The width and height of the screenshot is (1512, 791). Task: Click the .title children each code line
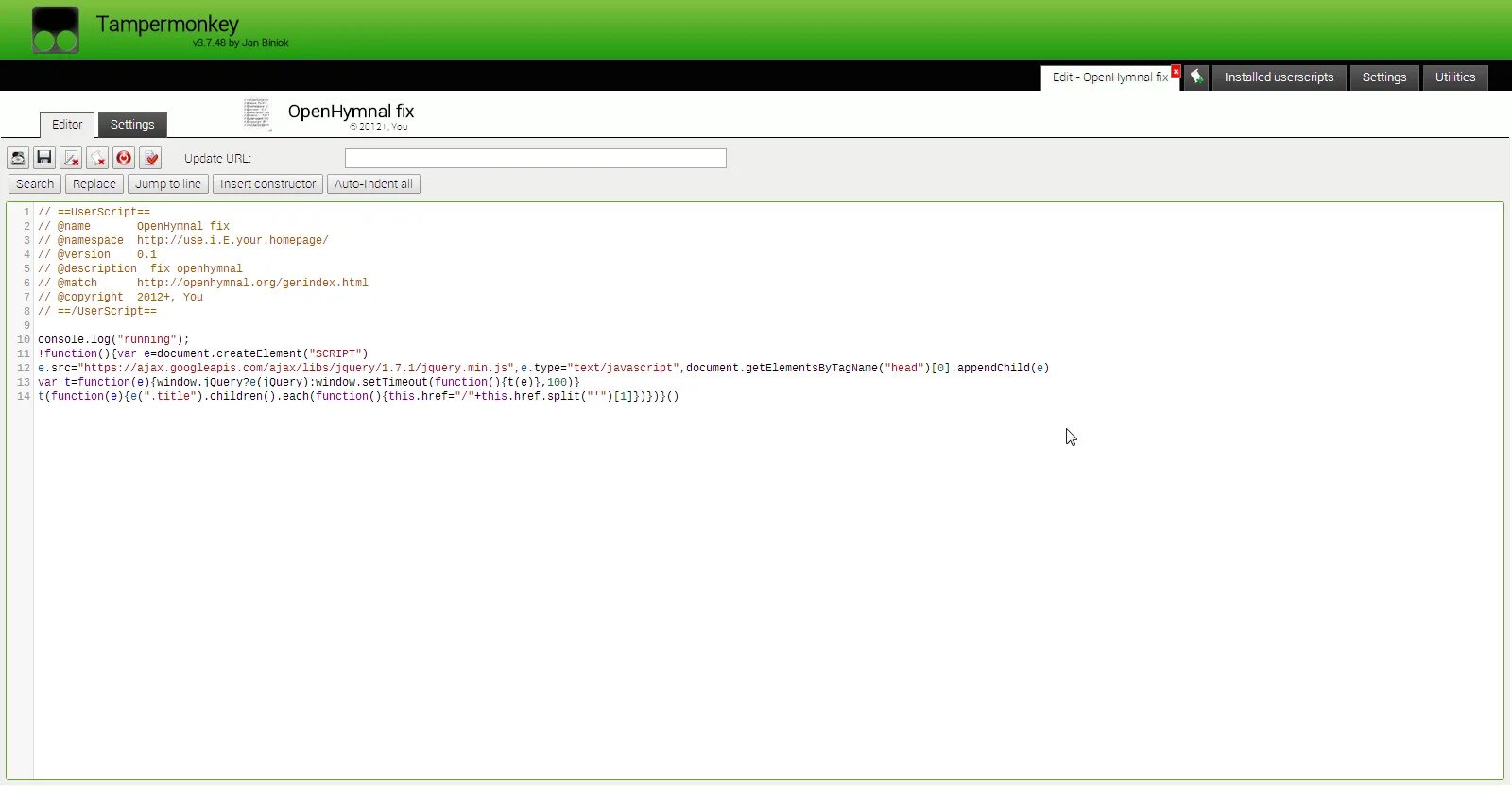pyautogui.click(x=358, y=396)
